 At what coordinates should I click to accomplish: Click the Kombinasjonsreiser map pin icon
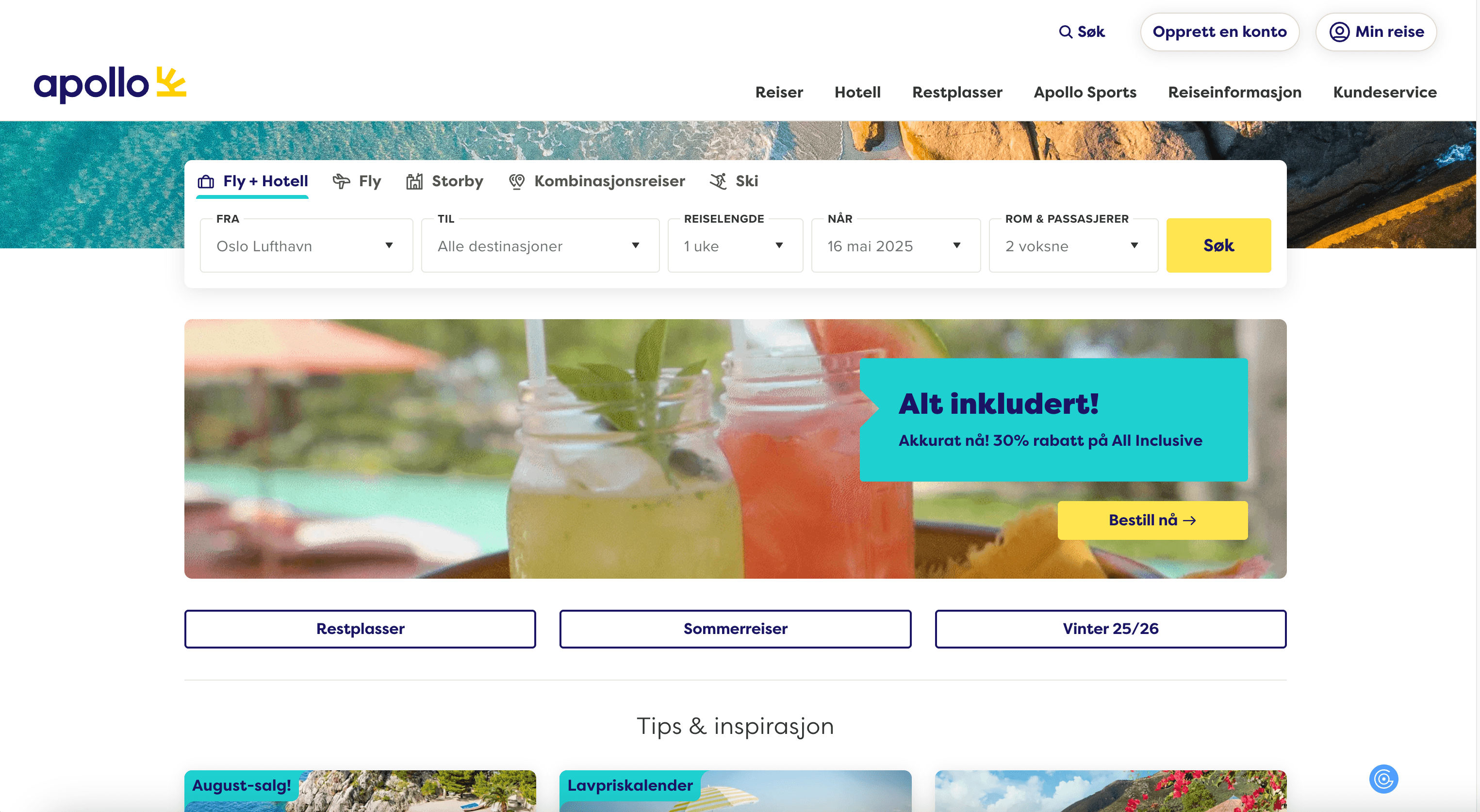(x=516, y=181)
